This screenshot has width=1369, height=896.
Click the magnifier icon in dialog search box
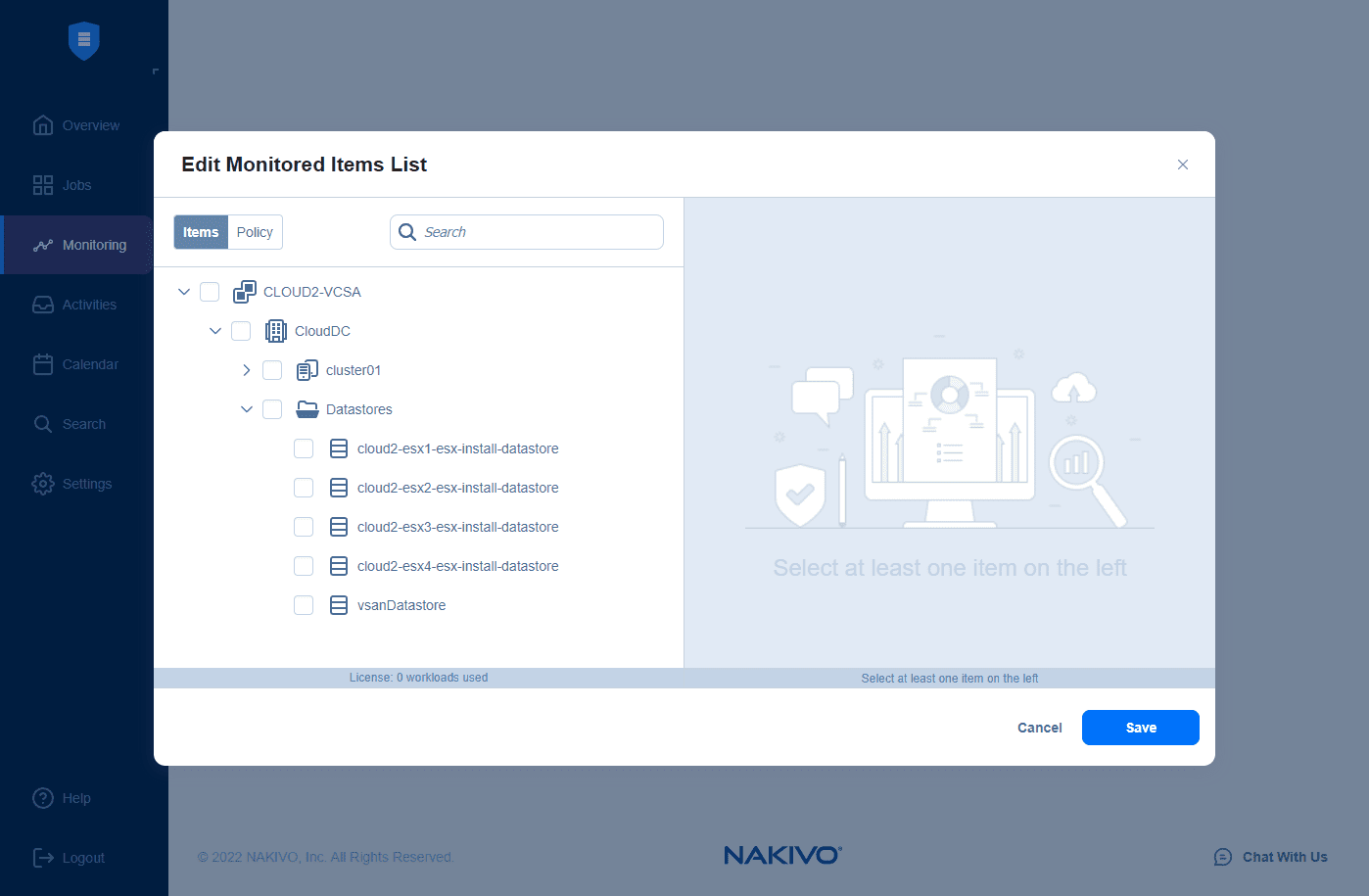coord(407,232)
